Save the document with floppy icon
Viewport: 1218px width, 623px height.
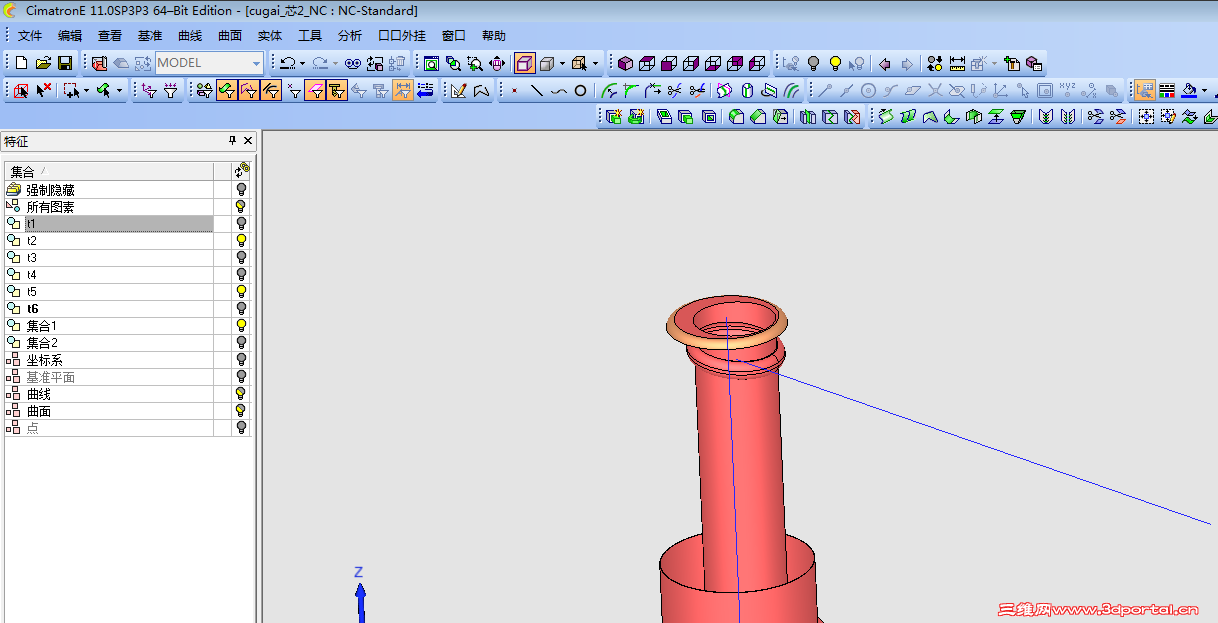point(65,63)
